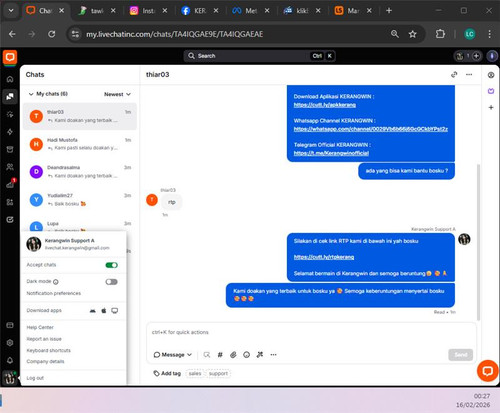Viewport: 500px width, 413px height.
Task: Open the purple app icon in right rail
Action: point(491,91)
